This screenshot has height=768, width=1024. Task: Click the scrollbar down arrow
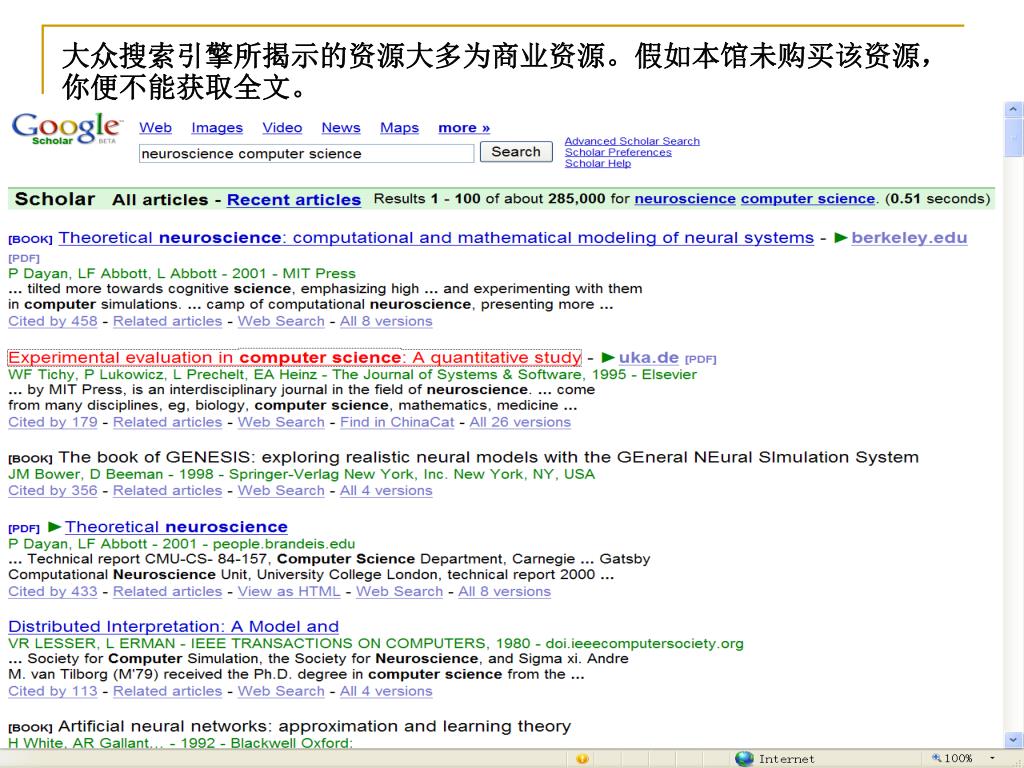pos(1013,740)
